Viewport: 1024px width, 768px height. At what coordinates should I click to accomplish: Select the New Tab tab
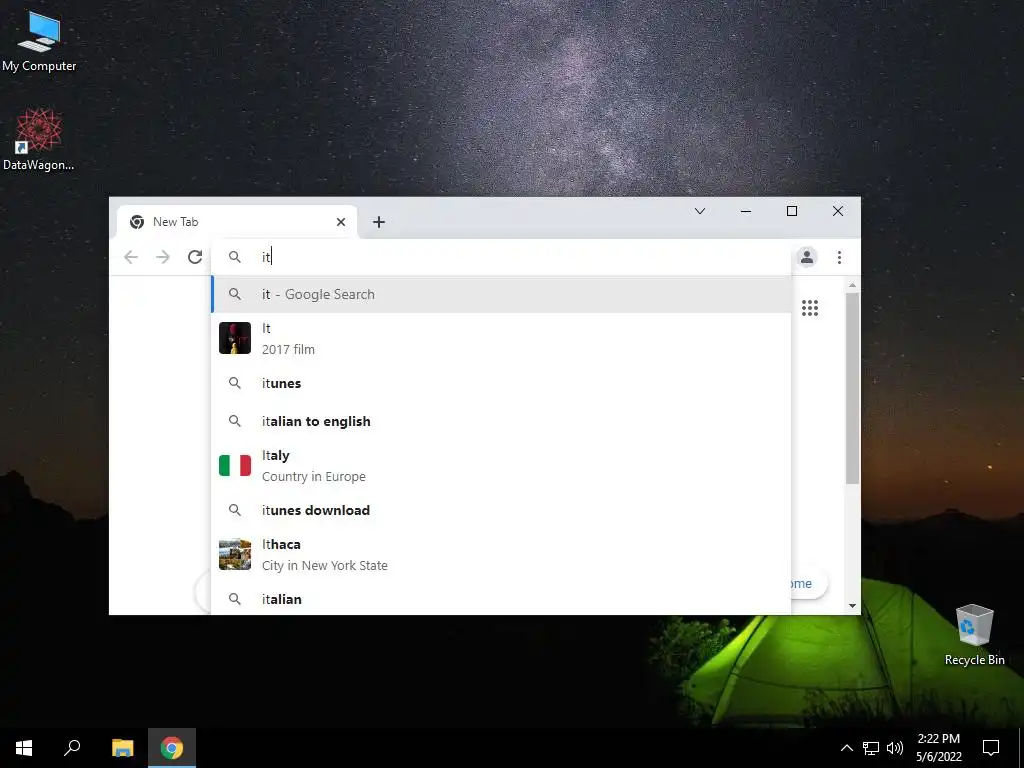tap(237, 222)
